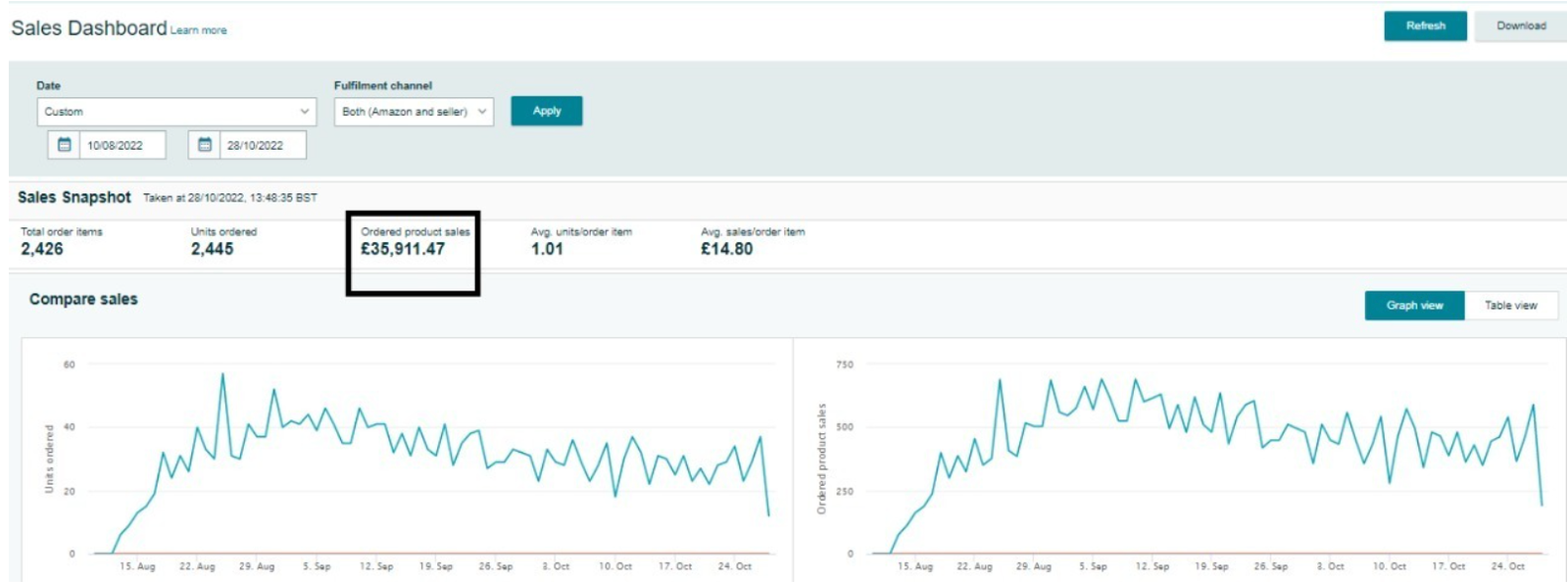
Task: Click the Sales Snapshot heading
Action: (73, 197)
